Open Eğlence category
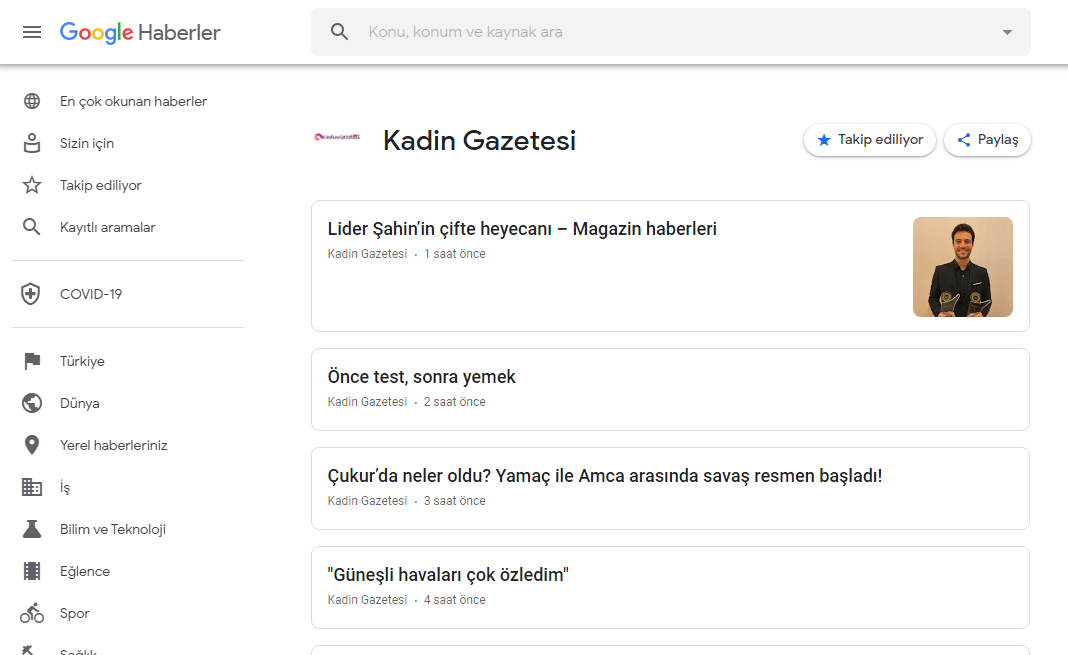 [x=85, y=571]
